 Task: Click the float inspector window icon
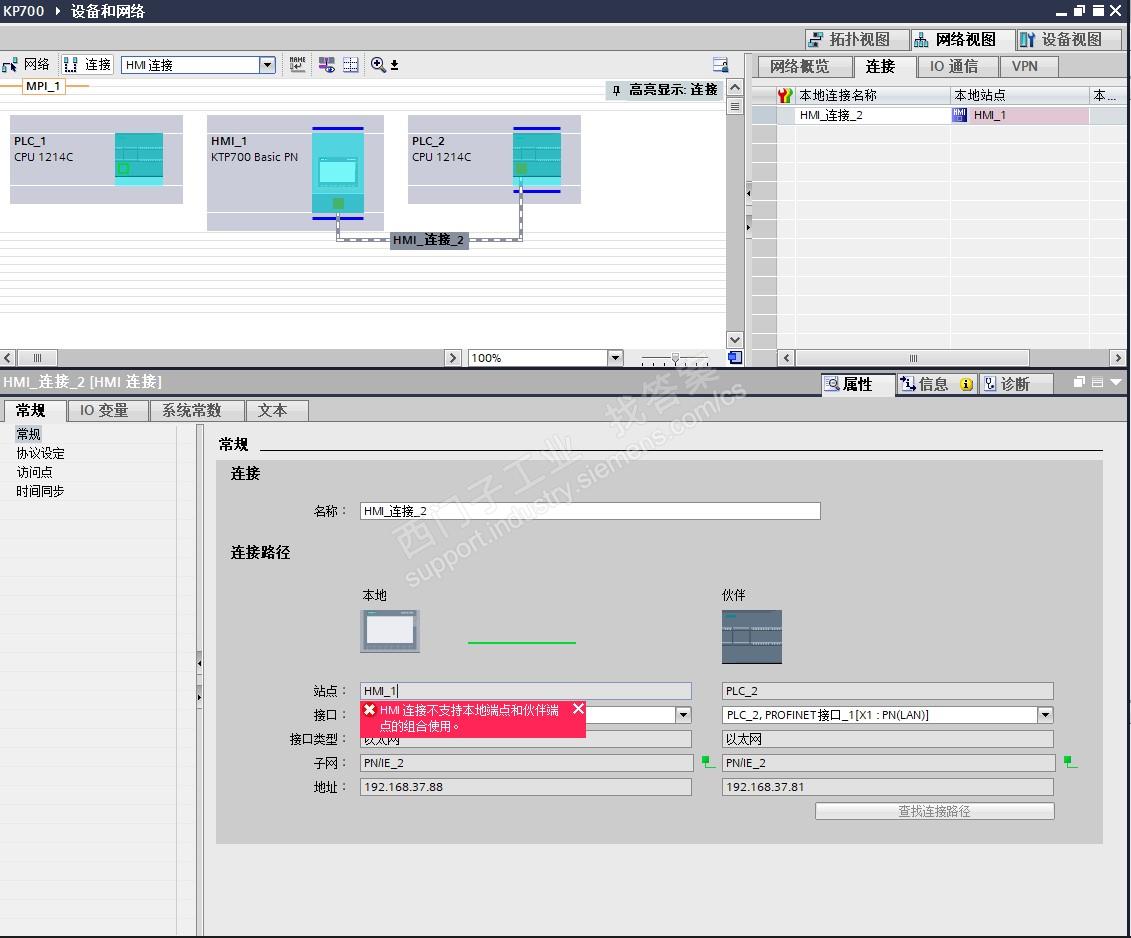click(x=1079, y=382)
